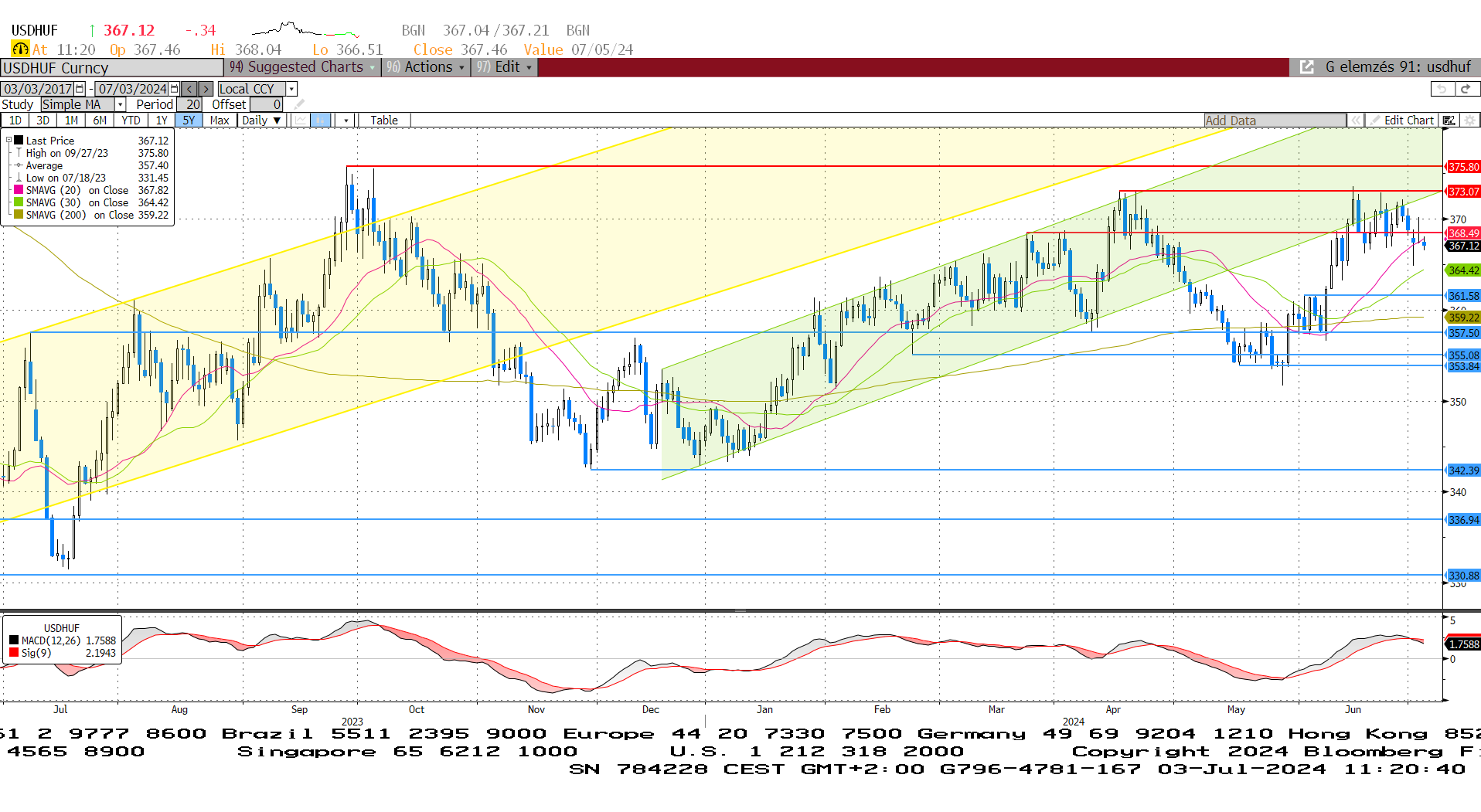Viewport: 1481px width, 812px height.
Task: Click the Offset value field
Action: [x=267, y=104]
